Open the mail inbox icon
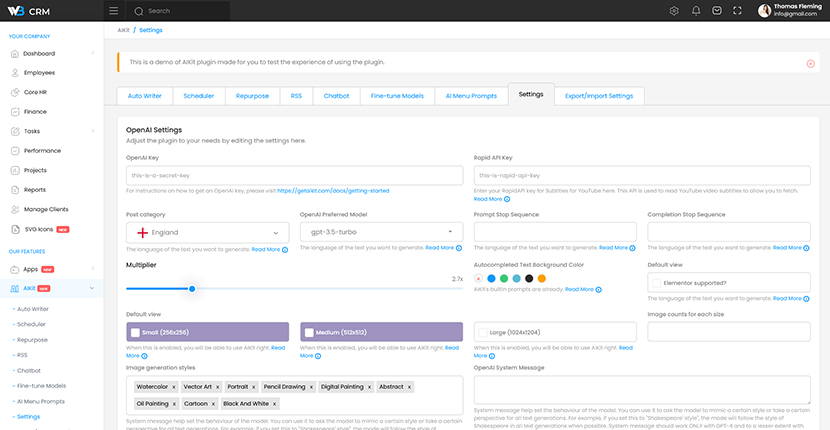This screenshot has height=430, width=830. click(x=717, y=11)
